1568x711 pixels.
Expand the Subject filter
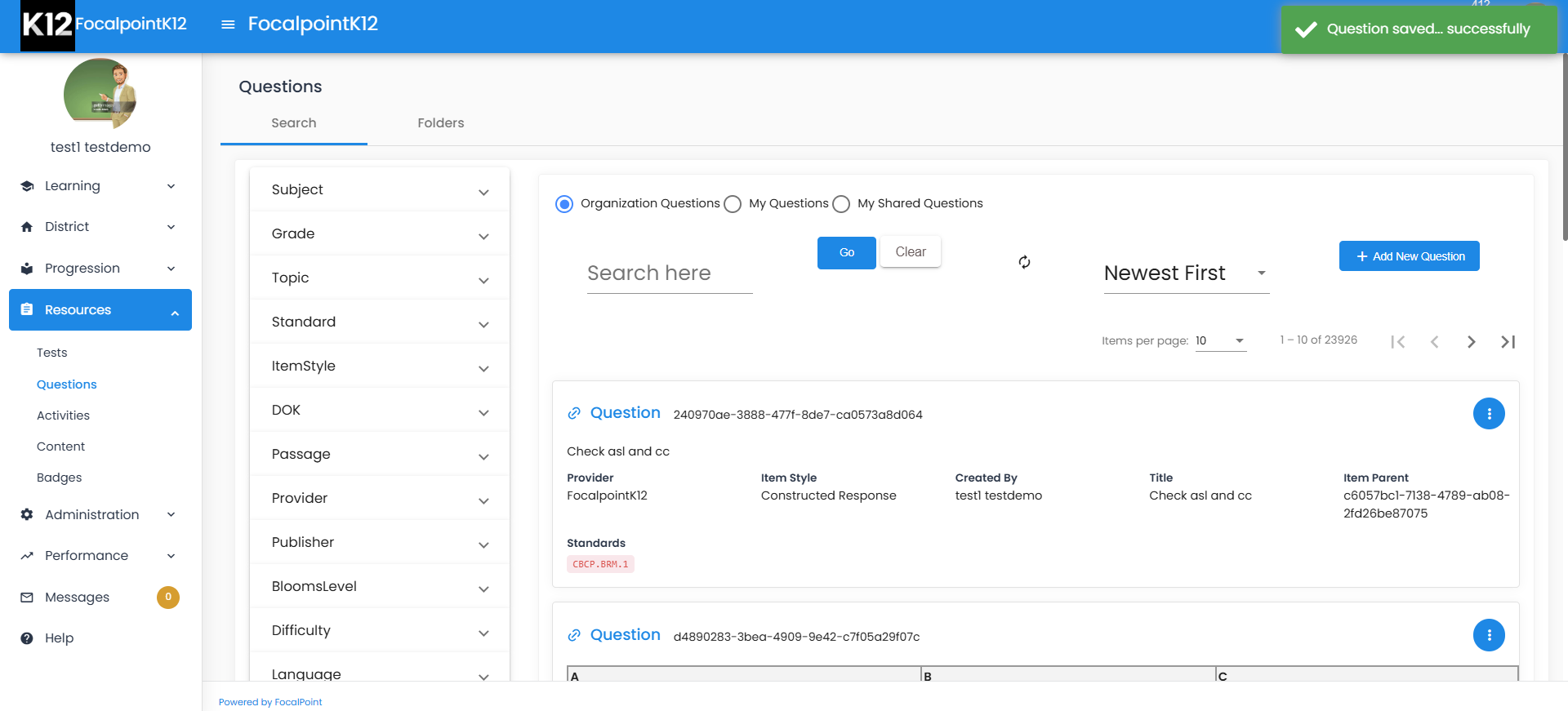pos(380,190)
